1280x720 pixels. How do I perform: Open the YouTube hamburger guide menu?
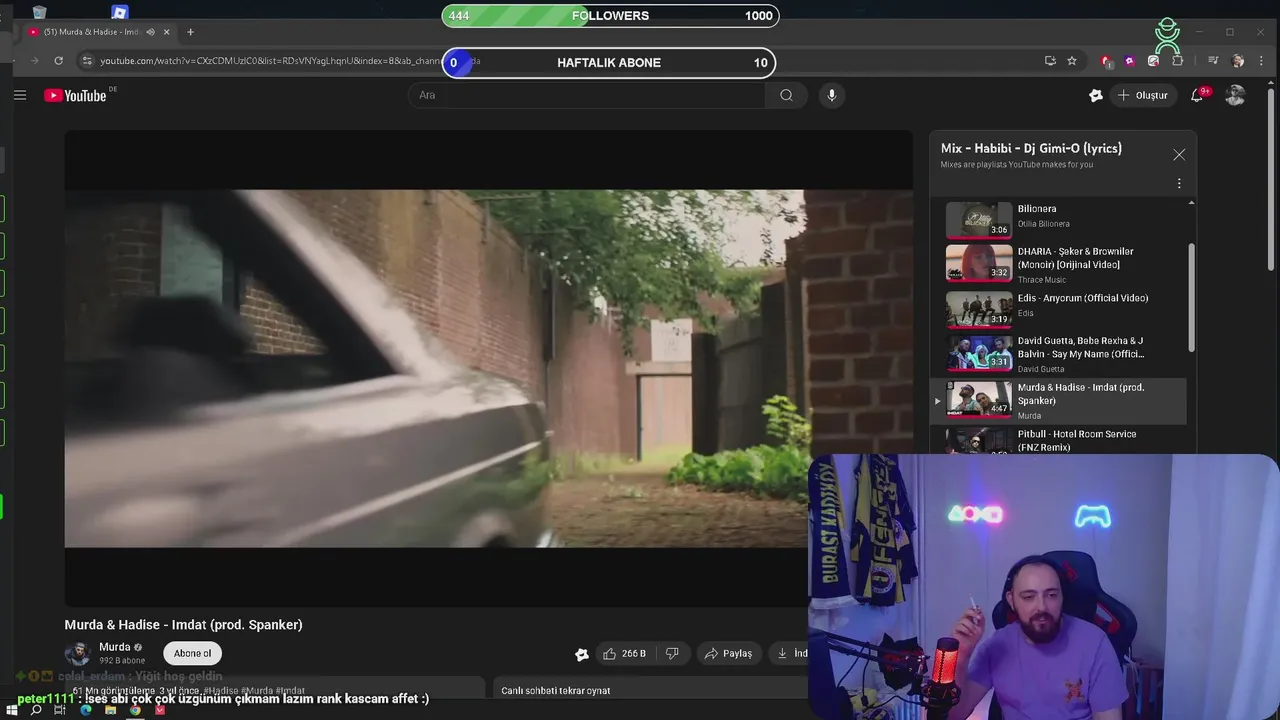[x=20, y=95]
